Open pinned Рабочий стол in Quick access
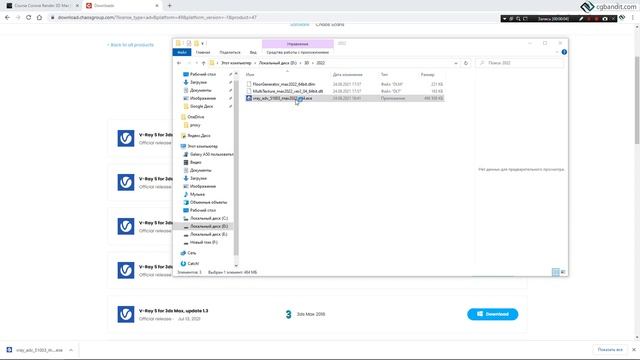Screen dimensions: 640x360 coord(203,74)
